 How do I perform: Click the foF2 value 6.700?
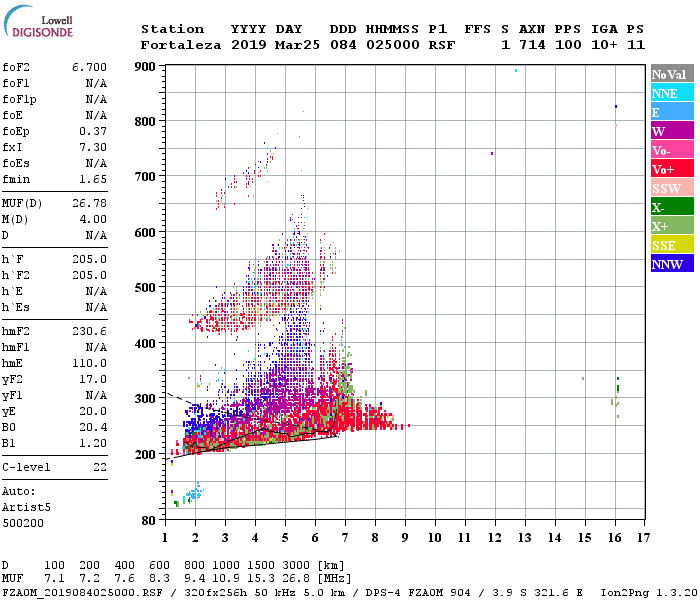pos(89,67)
